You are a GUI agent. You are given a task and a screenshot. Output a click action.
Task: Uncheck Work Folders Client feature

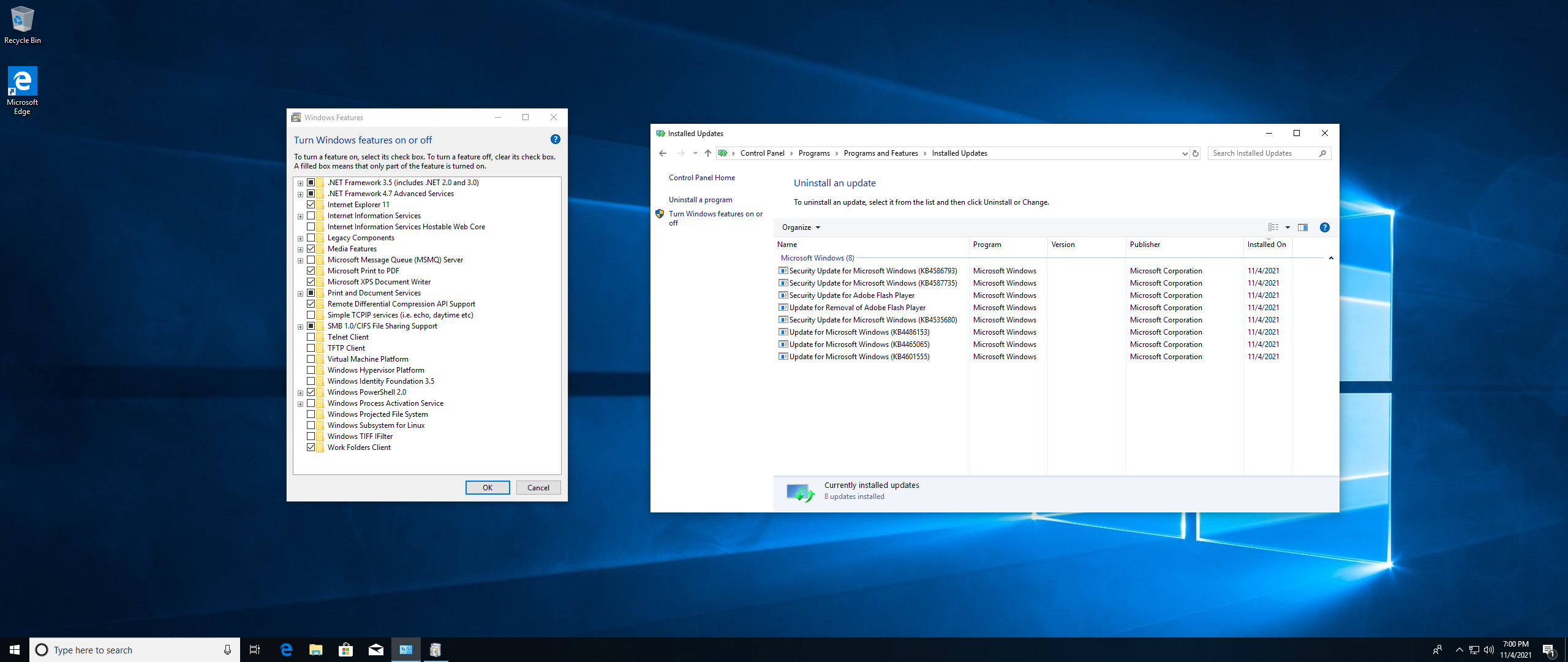click(x=311, y=447)
